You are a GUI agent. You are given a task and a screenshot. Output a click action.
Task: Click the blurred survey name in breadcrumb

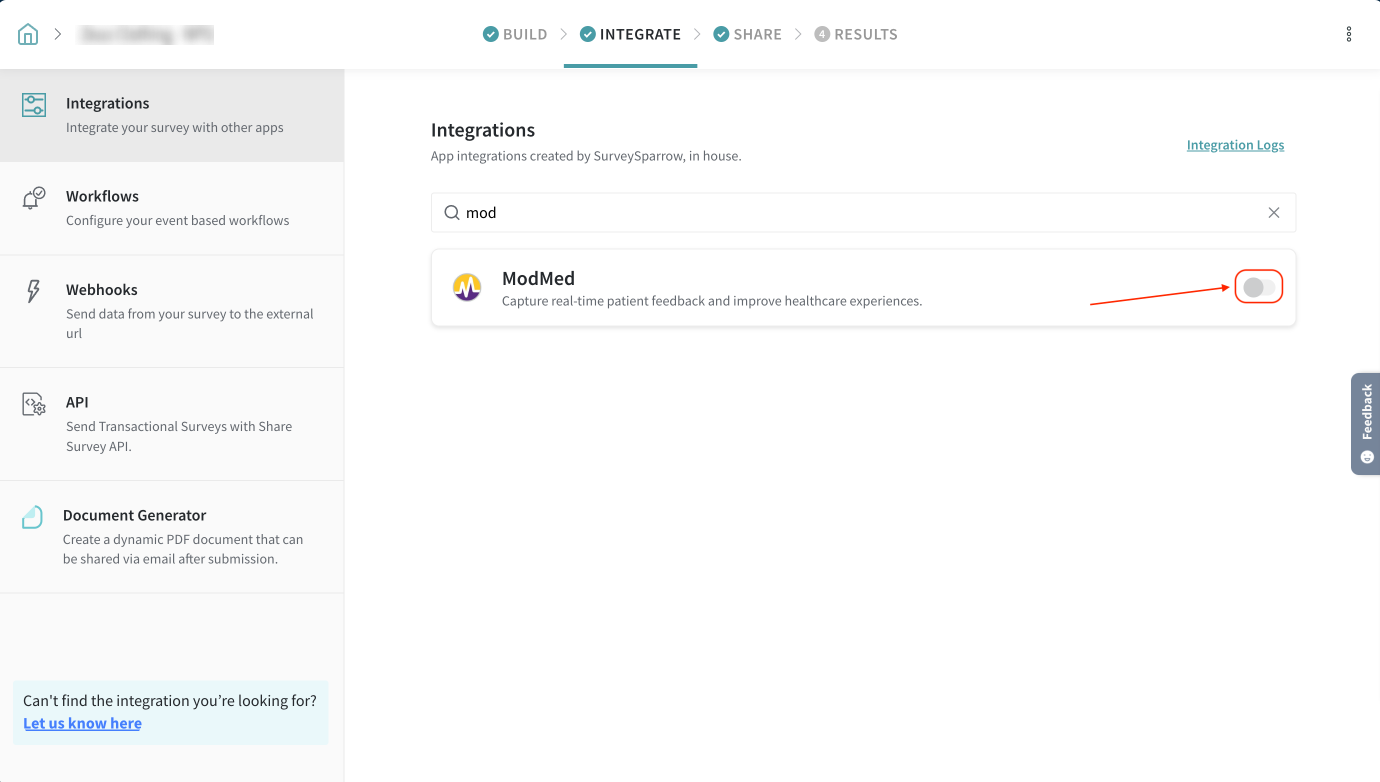pyautogui.click(x=147, y=34)
